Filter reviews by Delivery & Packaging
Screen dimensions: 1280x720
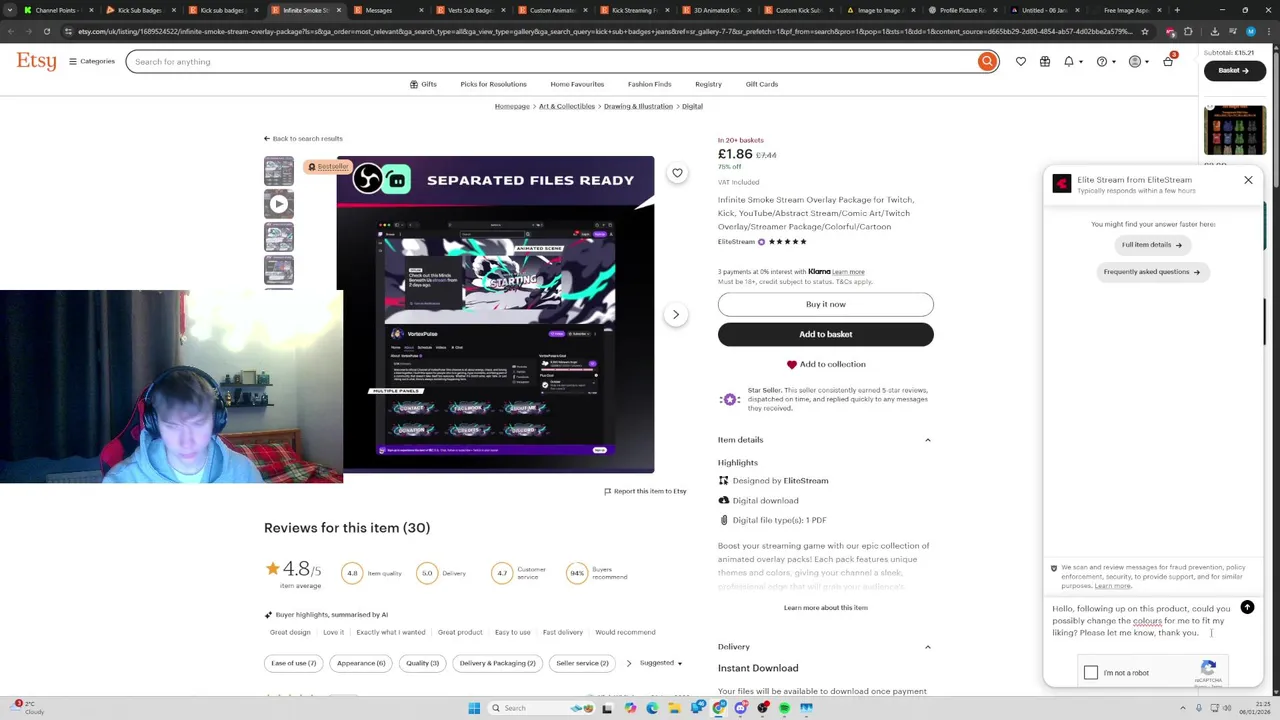click(497, 663)
